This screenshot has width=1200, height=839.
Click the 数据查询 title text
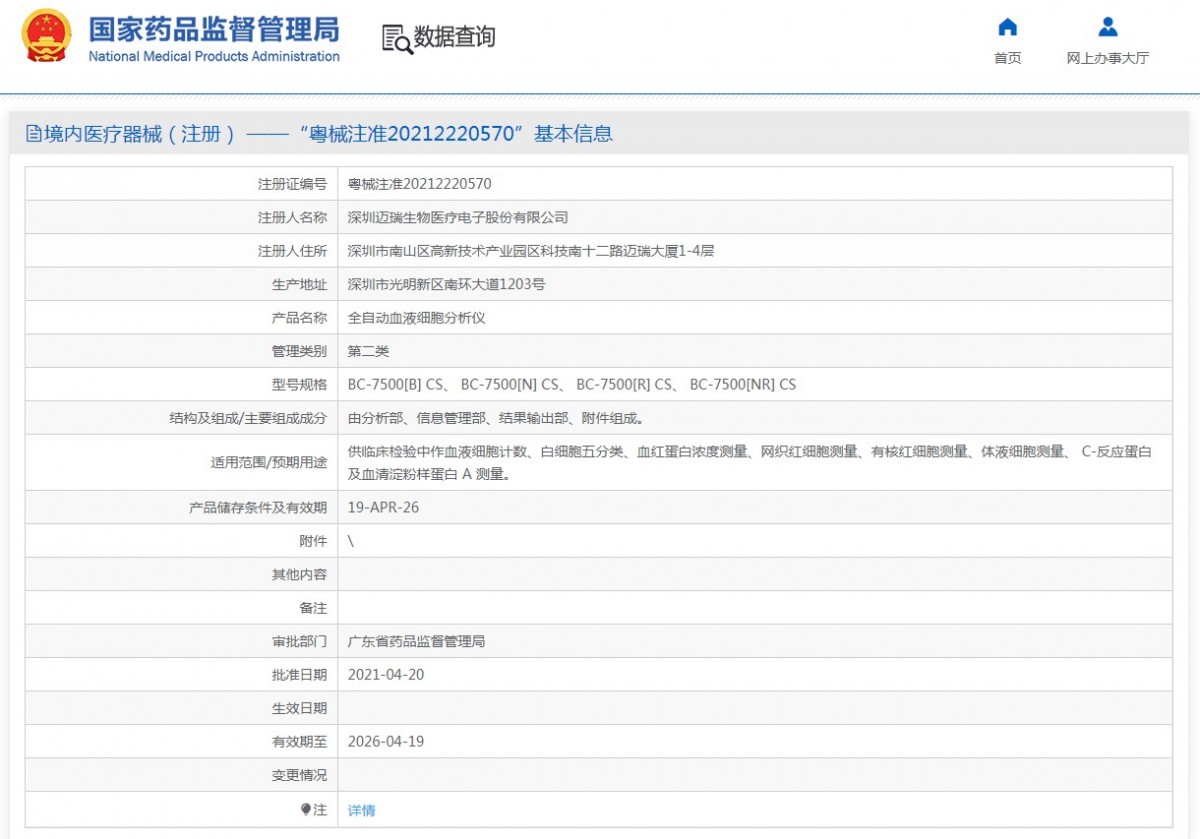(x=455, y=38)
